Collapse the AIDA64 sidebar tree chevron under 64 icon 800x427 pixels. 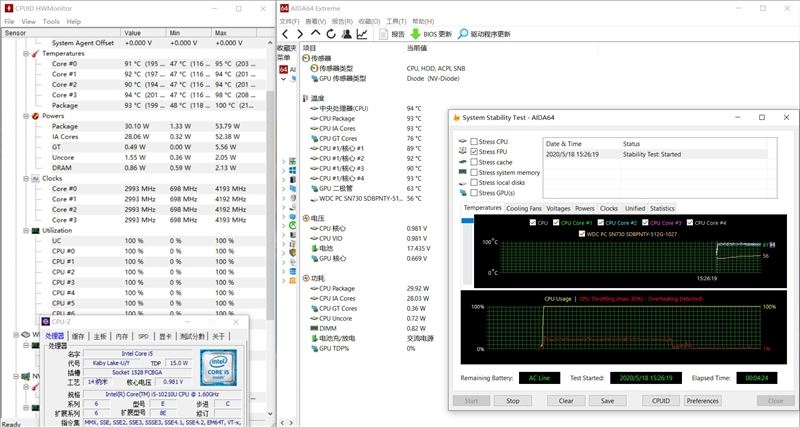(x=284, y=79)
